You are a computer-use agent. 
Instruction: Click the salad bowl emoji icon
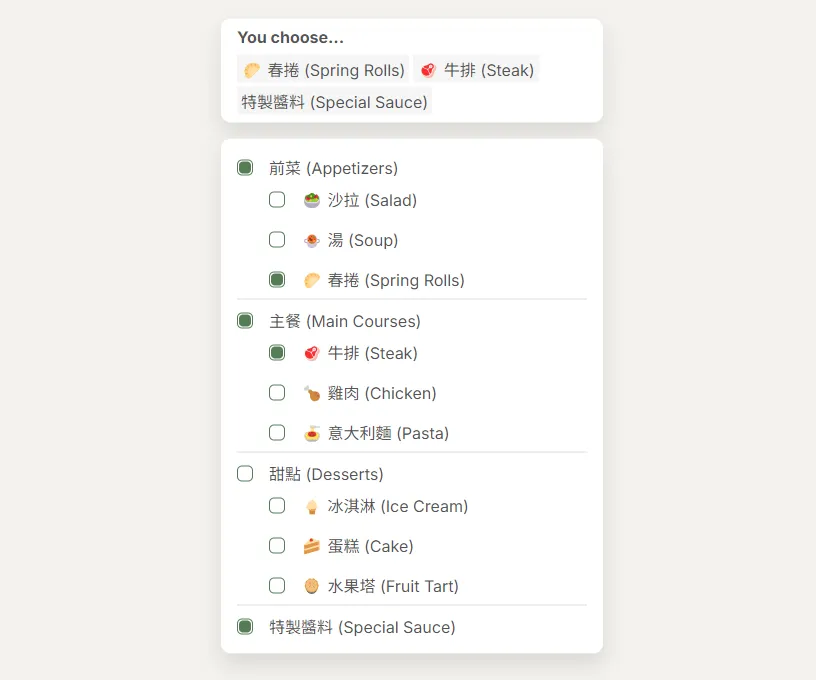point(312,200)
